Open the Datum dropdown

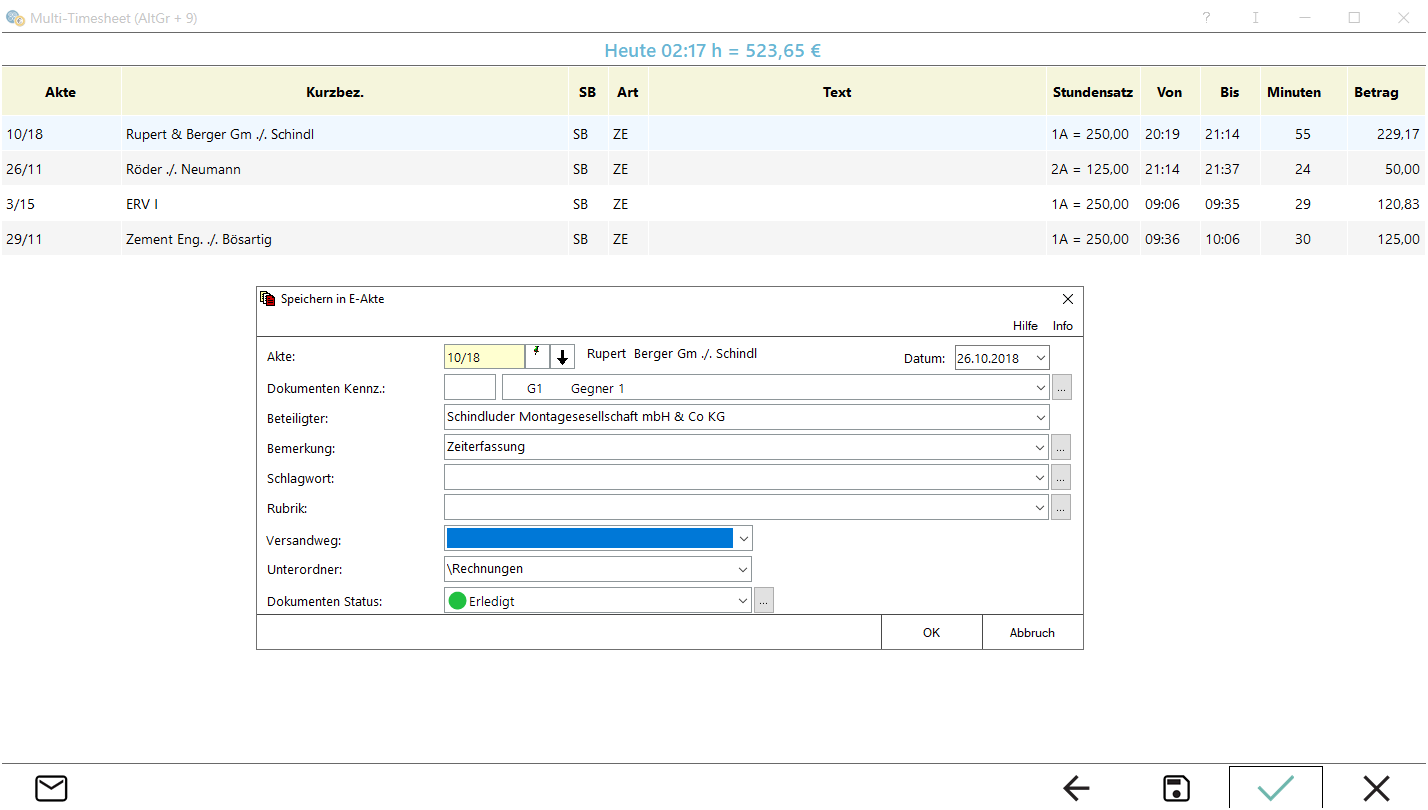(1040, 358)
